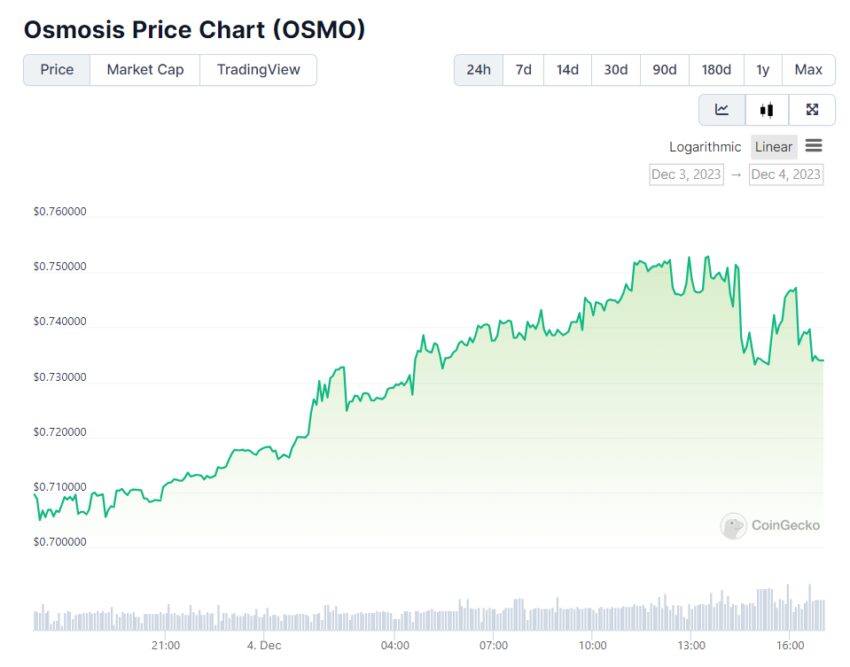This screenshot has width=850, height=667.
Task: Open the chart hamburger menu
Action: pos(814,146)
